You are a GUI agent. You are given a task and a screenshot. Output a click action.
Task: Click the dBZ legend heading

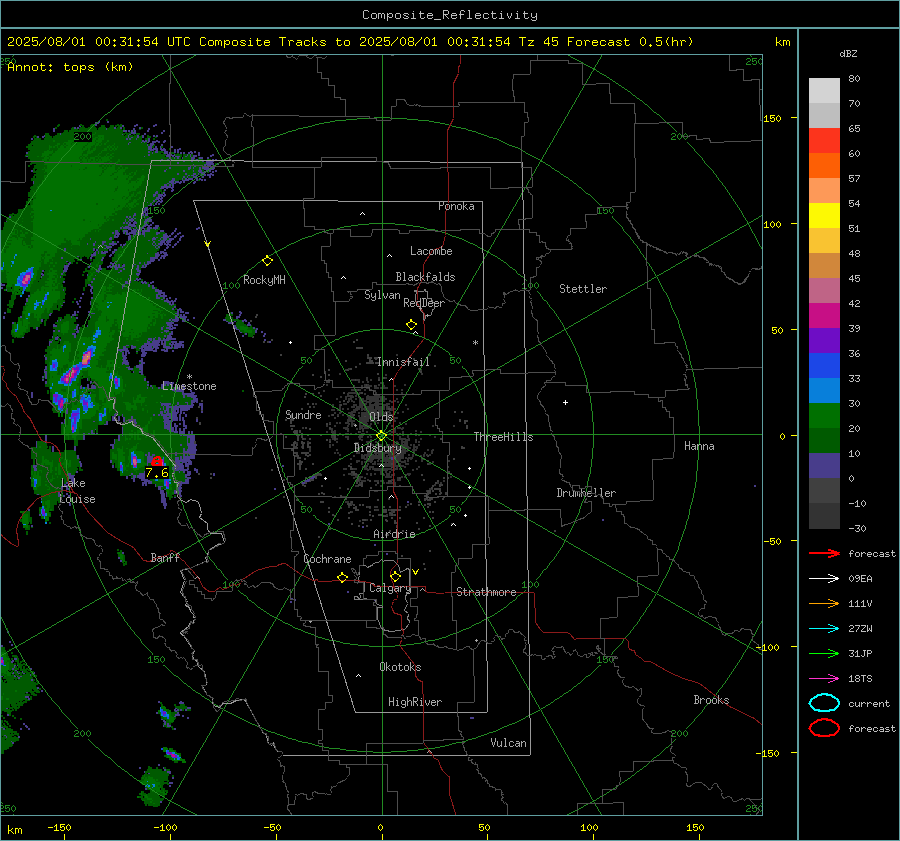tap(848, 54)
